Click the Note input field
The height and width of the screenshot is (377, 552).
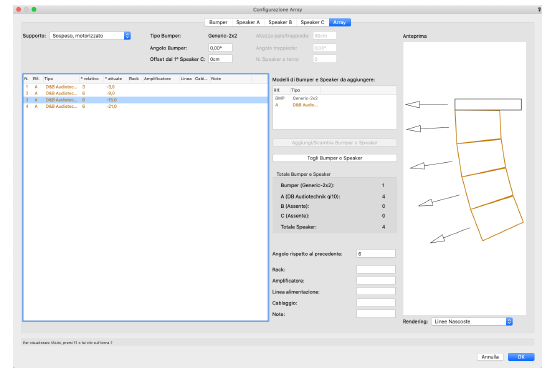tap(376, 314)
